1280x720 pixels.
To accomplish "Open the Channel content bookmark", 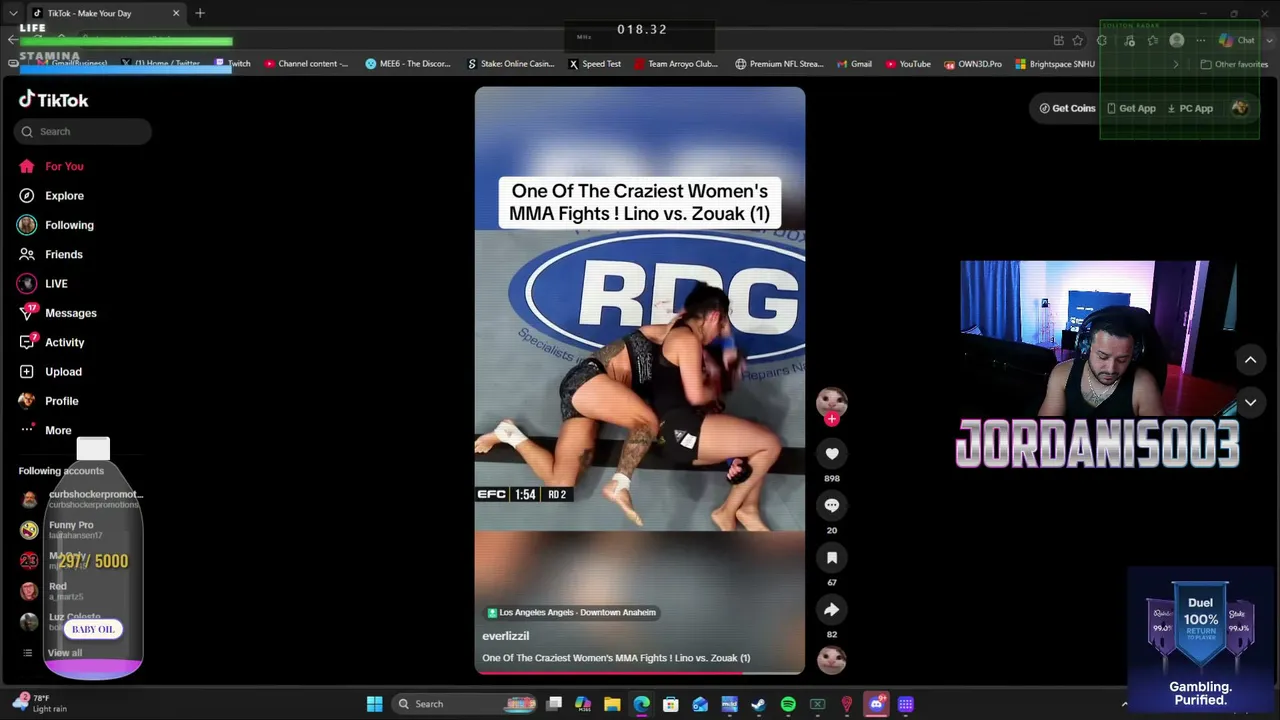I will pos(306,64).
